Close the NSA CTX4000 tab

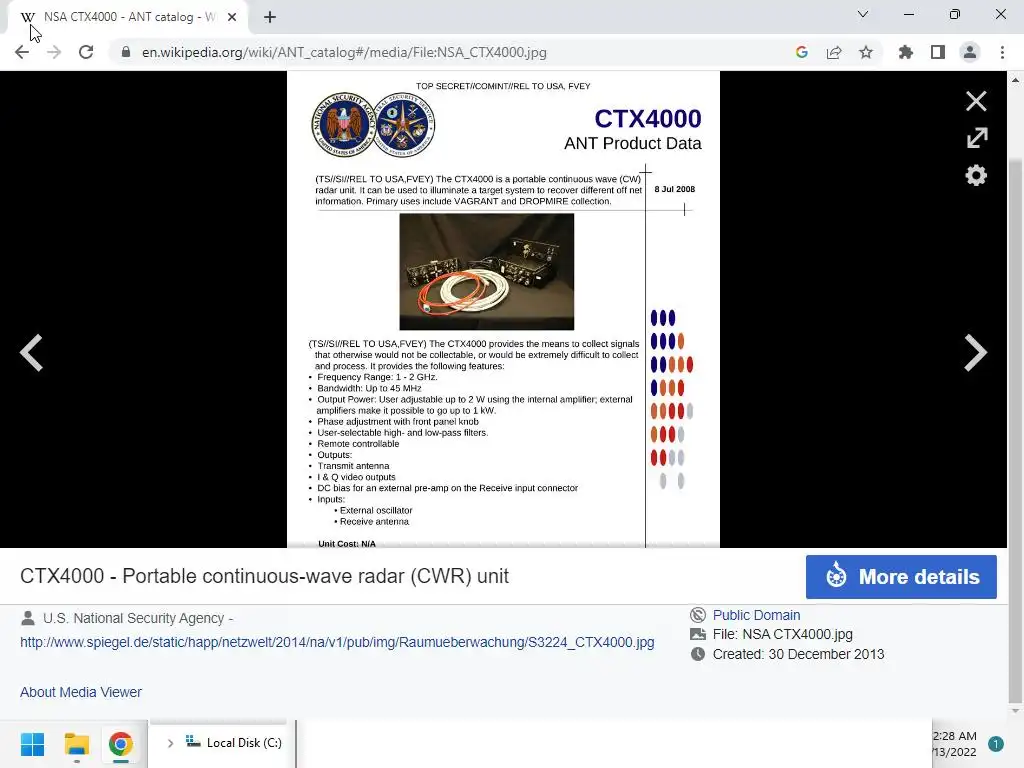(x=232, y=17)
